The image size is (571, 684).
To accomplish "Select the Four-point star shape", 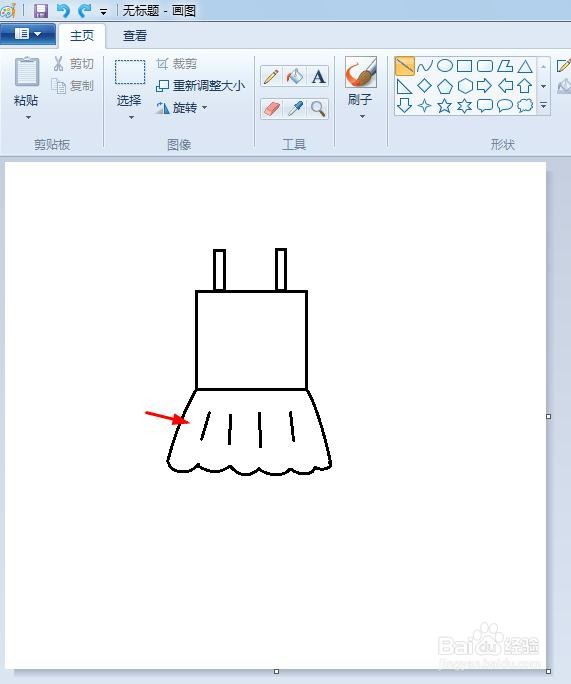I will point(424,106).
